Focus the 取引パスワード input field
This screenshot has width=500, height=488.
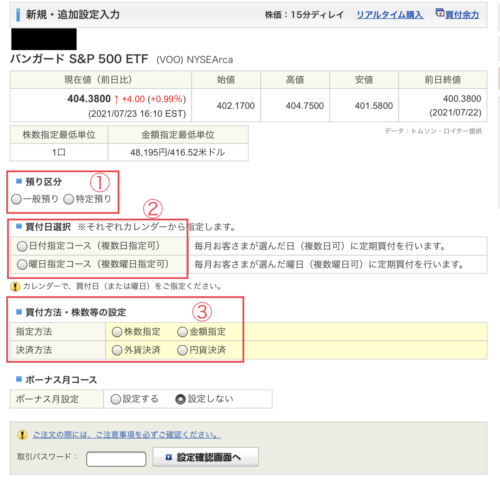pos(116,459)
